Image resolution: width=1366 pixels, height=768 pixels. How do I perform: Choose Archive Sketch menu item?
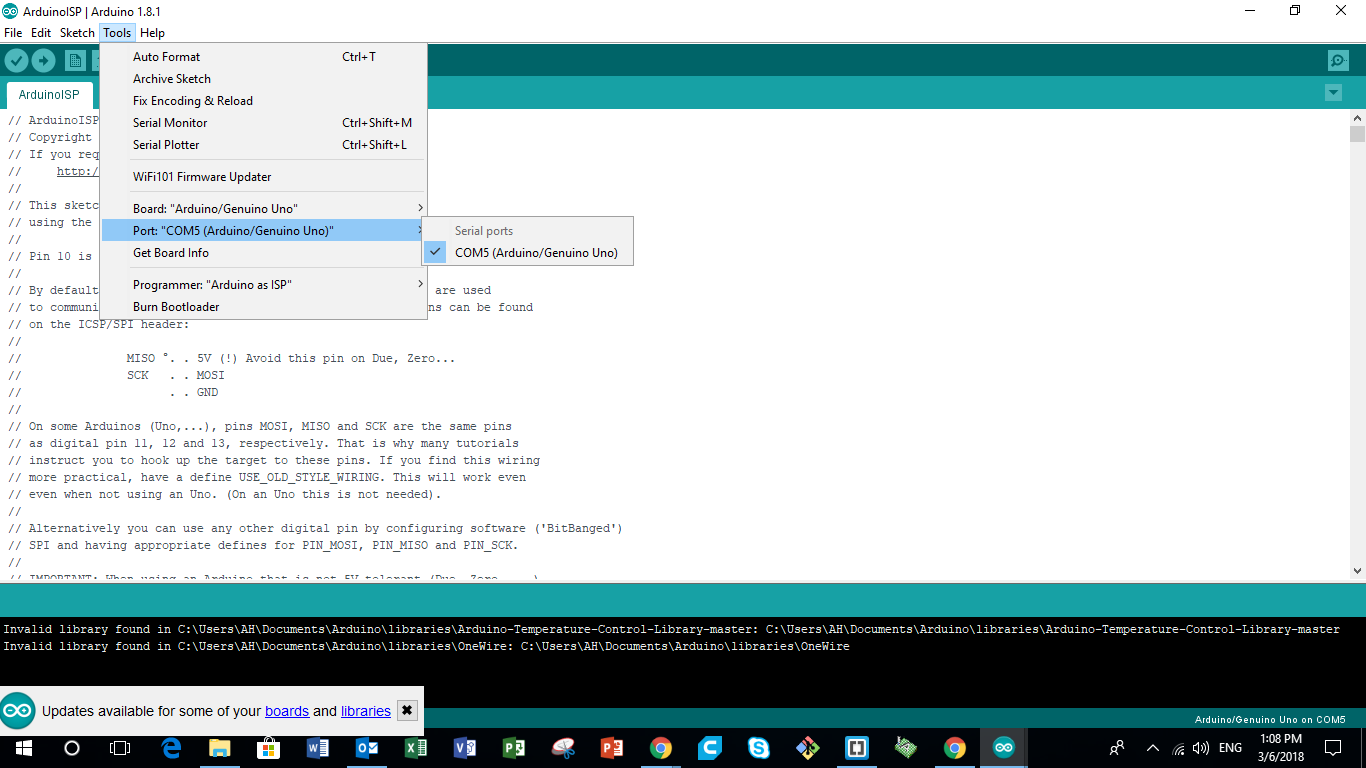pos(264,79)
